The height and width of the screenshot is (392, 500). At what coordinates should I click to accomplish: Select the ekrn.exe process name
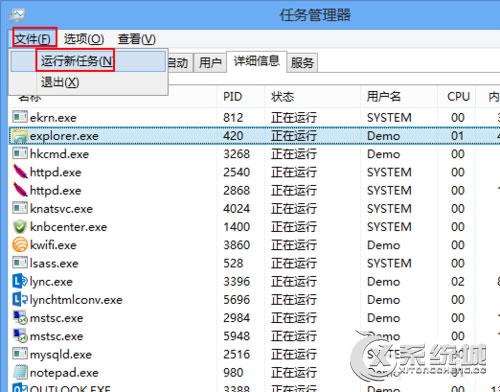[x=53, y=118]
